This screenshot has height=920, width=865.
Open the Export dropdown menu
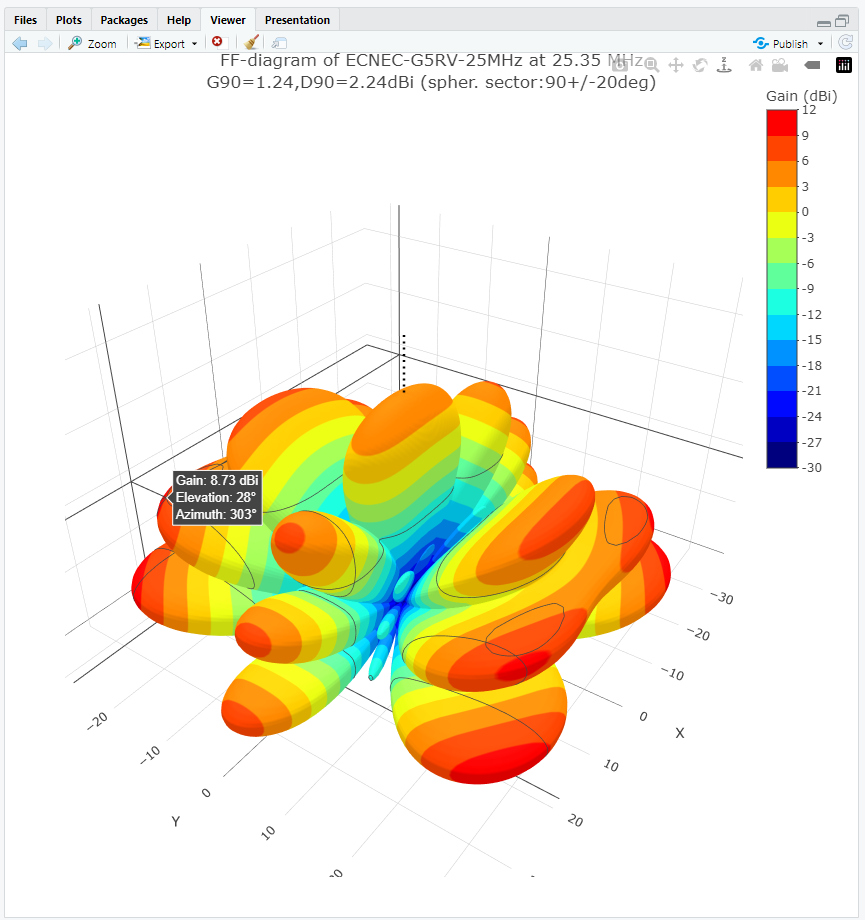pos(166,43)
